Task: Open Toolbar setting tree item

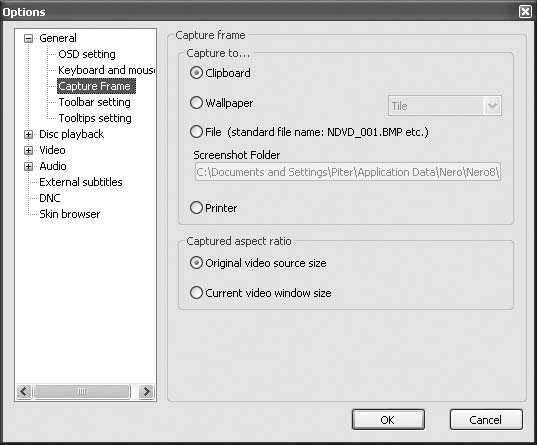Action: coord(95,102)
